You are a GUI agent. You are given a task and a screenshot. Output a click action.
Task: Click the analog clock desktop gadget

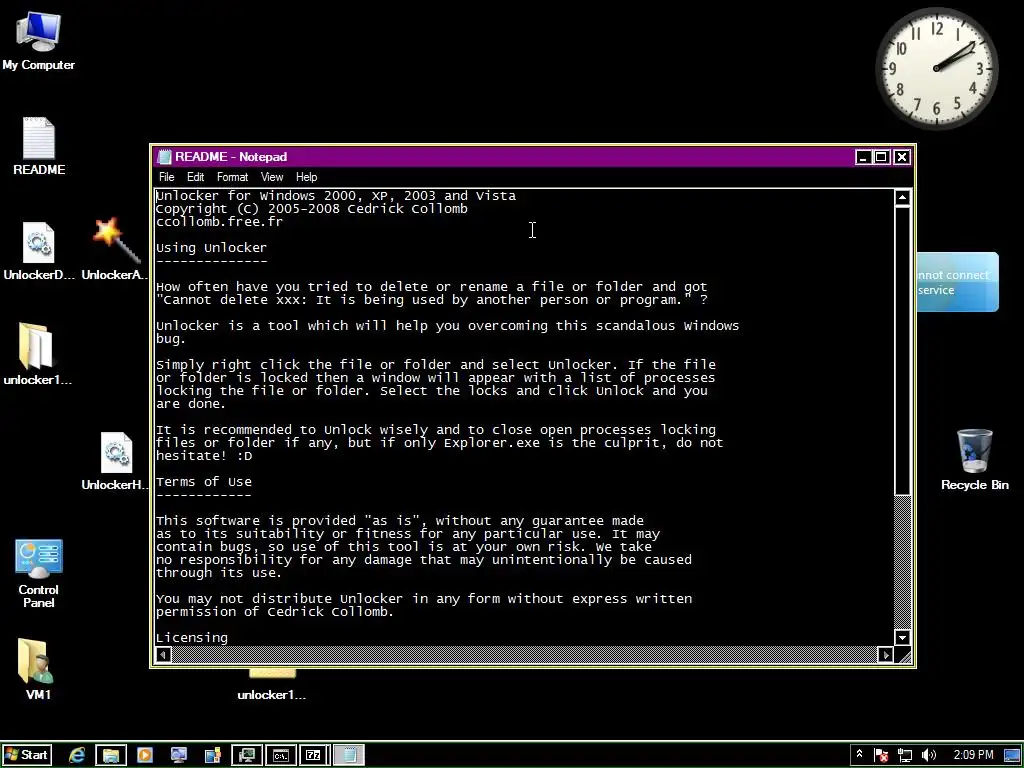[x=936, y=68]
